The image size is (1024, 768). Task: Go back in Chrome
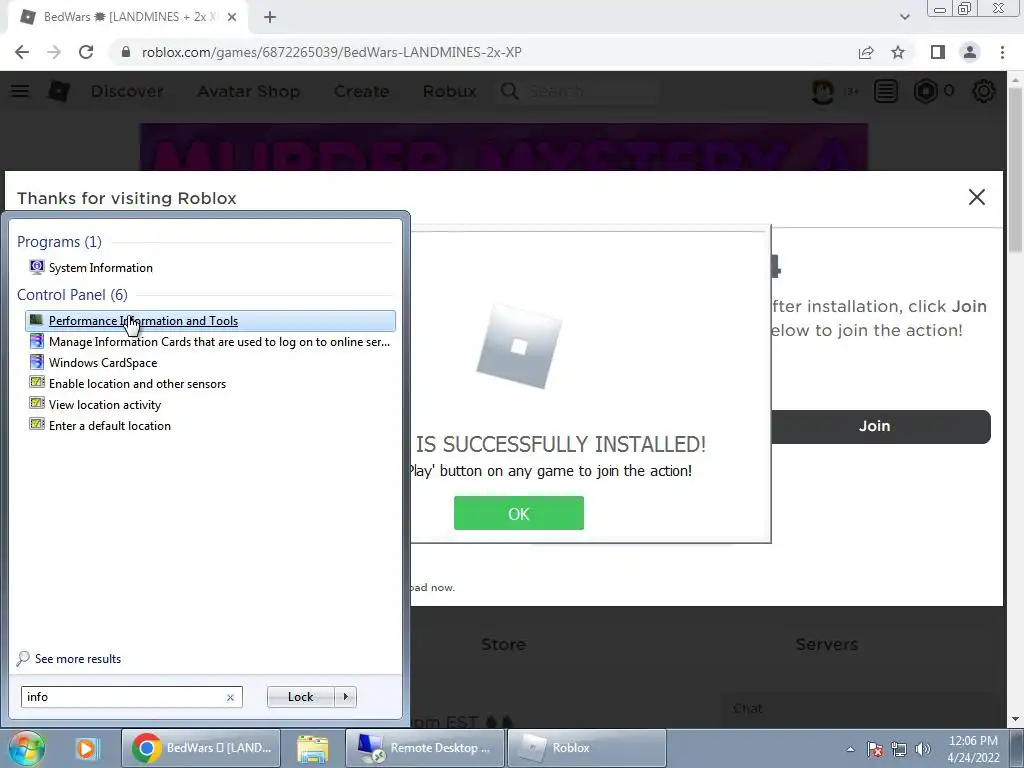22,52
